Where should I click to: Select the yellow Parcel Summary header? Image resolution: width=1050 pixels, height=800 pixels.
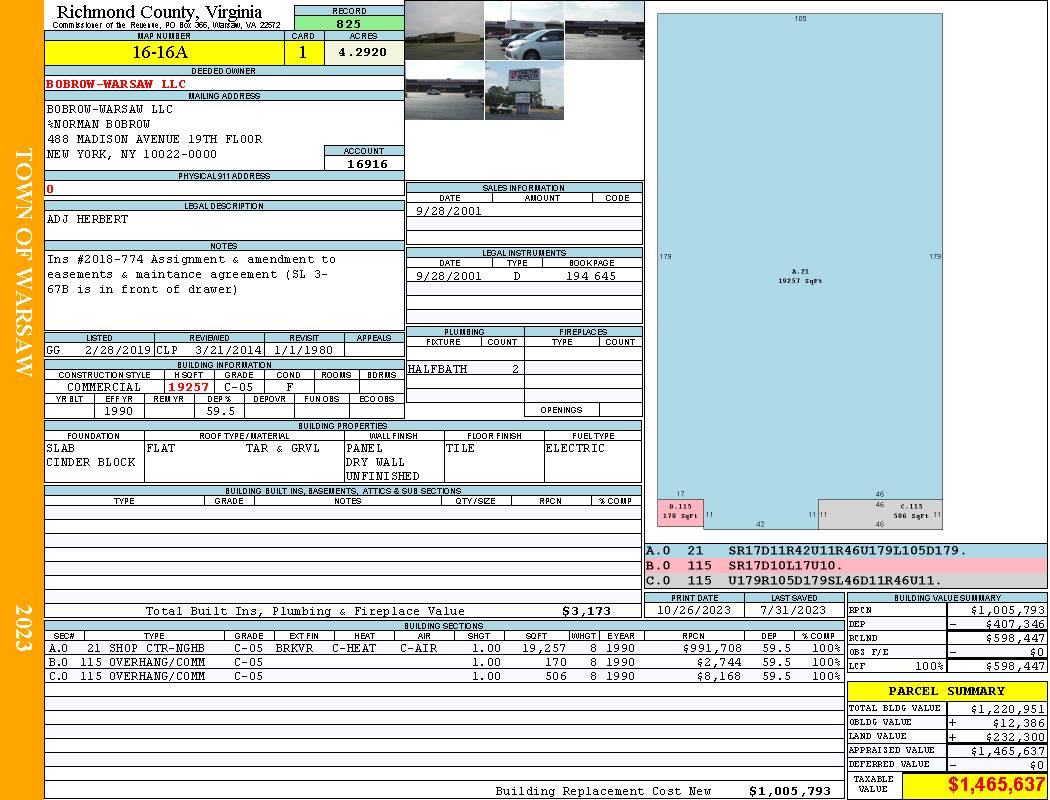tap(947, 691)
